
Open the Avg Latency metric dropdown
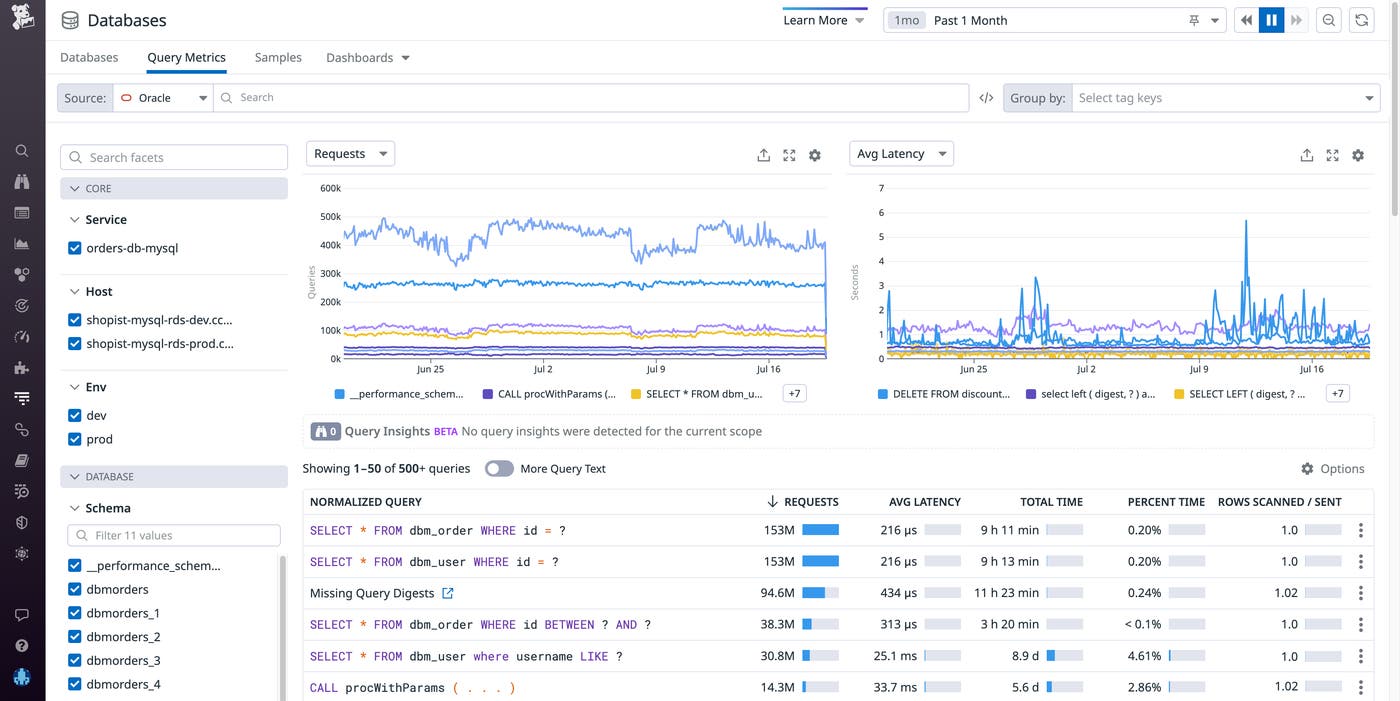point(899,153)
